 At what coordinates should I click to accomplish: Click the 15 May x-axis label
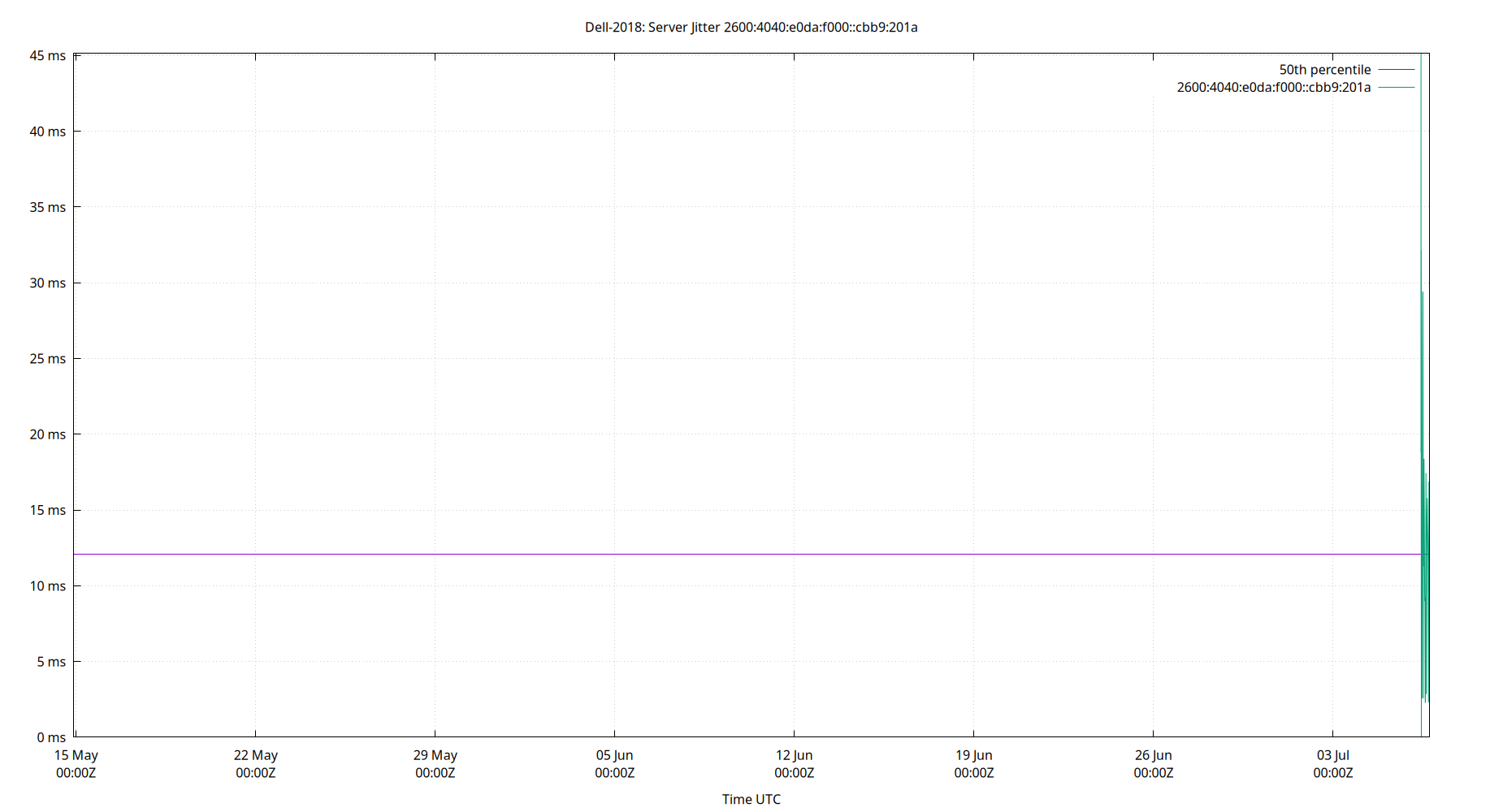[78, 755]
